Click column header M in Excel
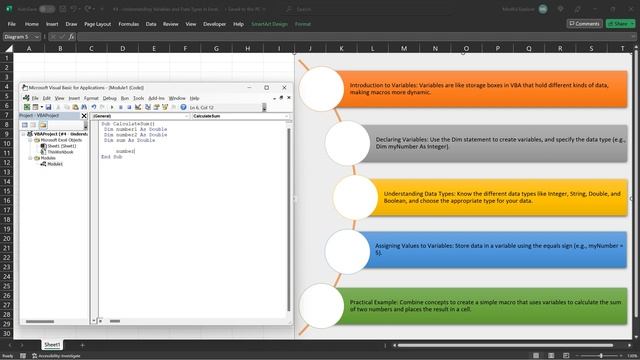 [x=404, y=49]
